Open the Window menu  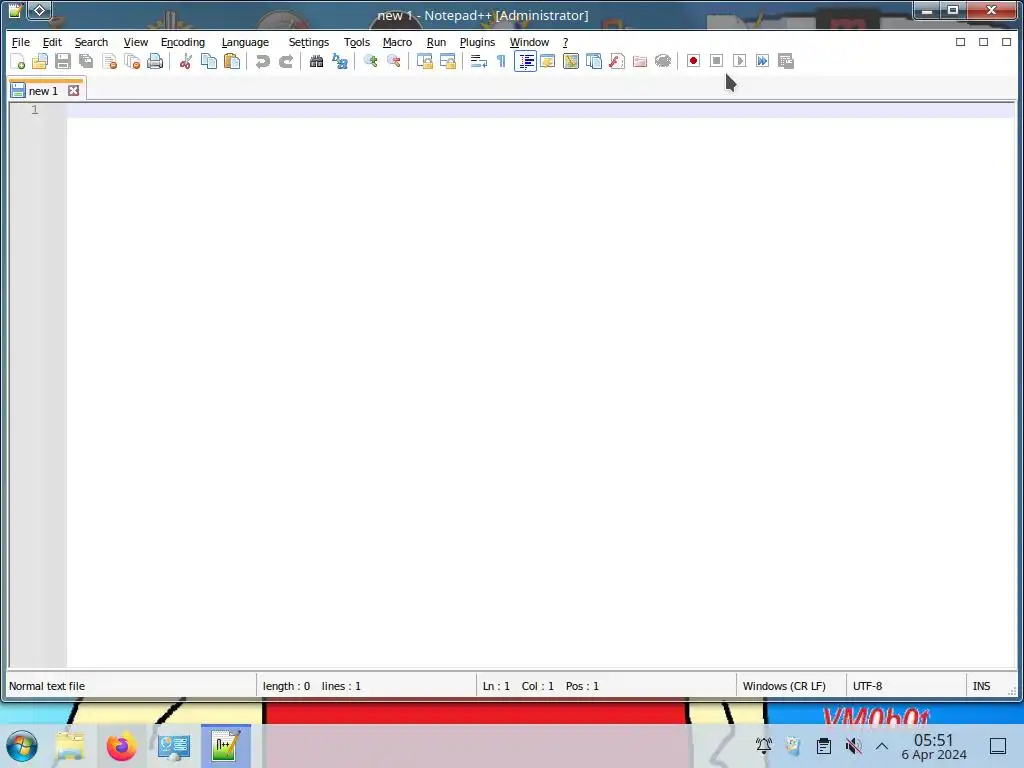click(x=529, y=42)
